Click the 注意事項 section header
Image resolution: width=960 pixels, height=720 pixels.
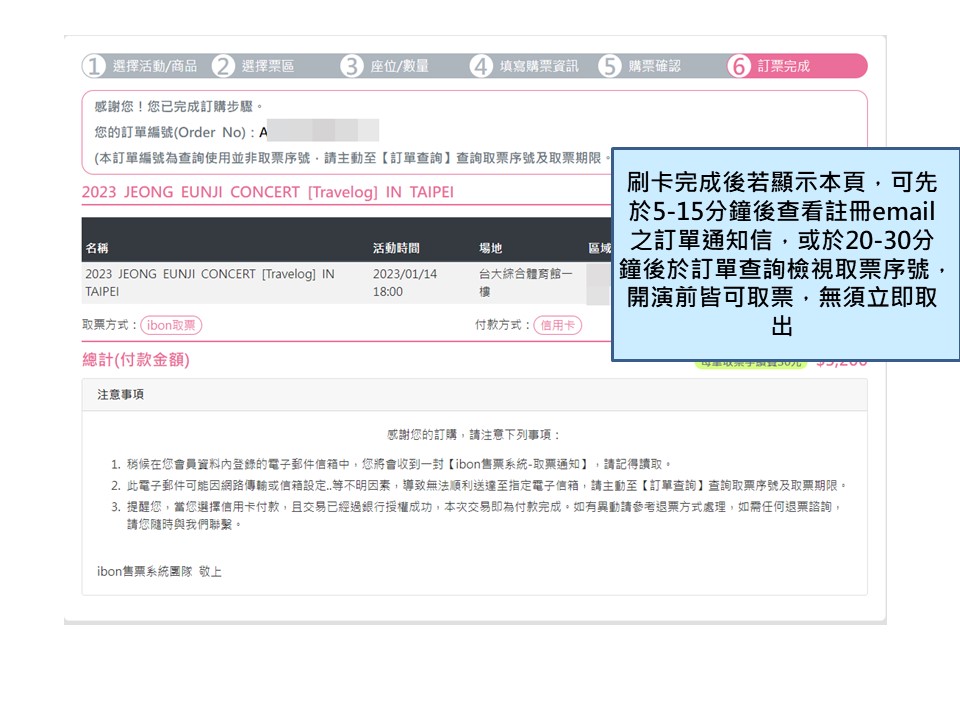(120, 395)
